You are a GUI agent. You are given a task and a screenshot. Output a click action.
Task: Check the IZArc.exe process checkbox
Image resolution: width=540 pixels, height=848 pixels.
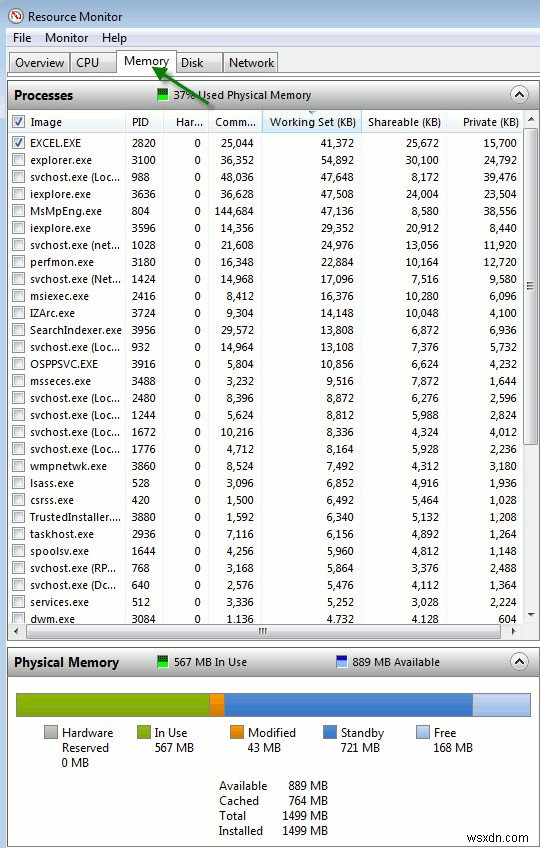click(x=18, y=313)
